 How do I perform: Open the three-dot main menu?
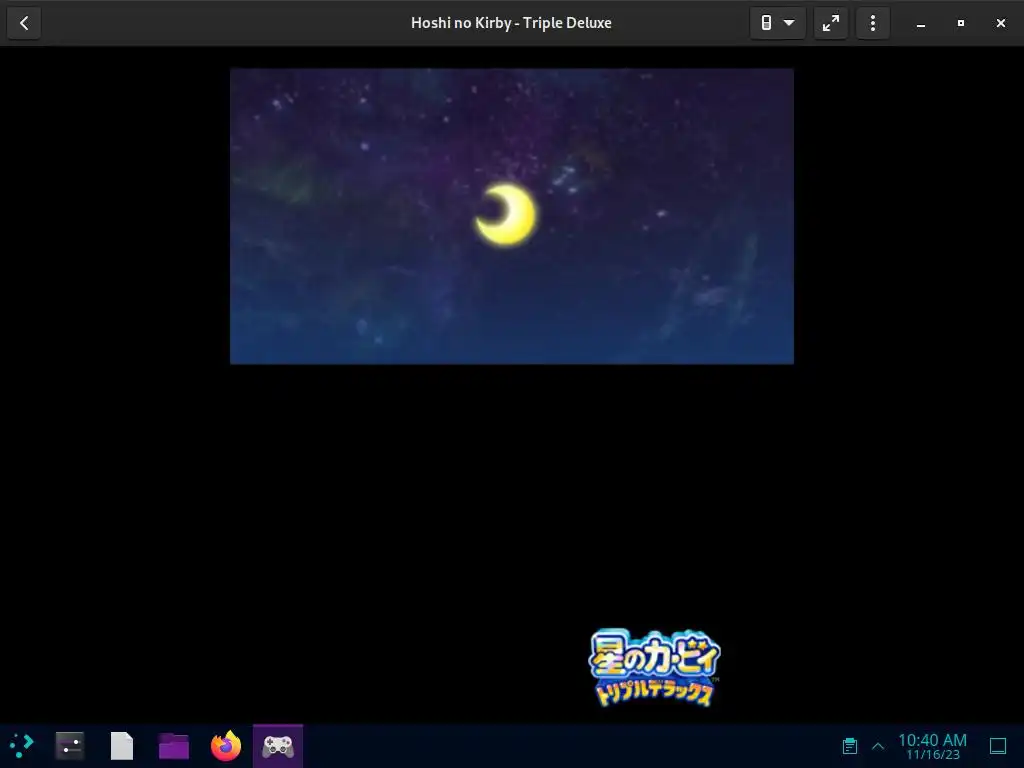click(872, 24)
